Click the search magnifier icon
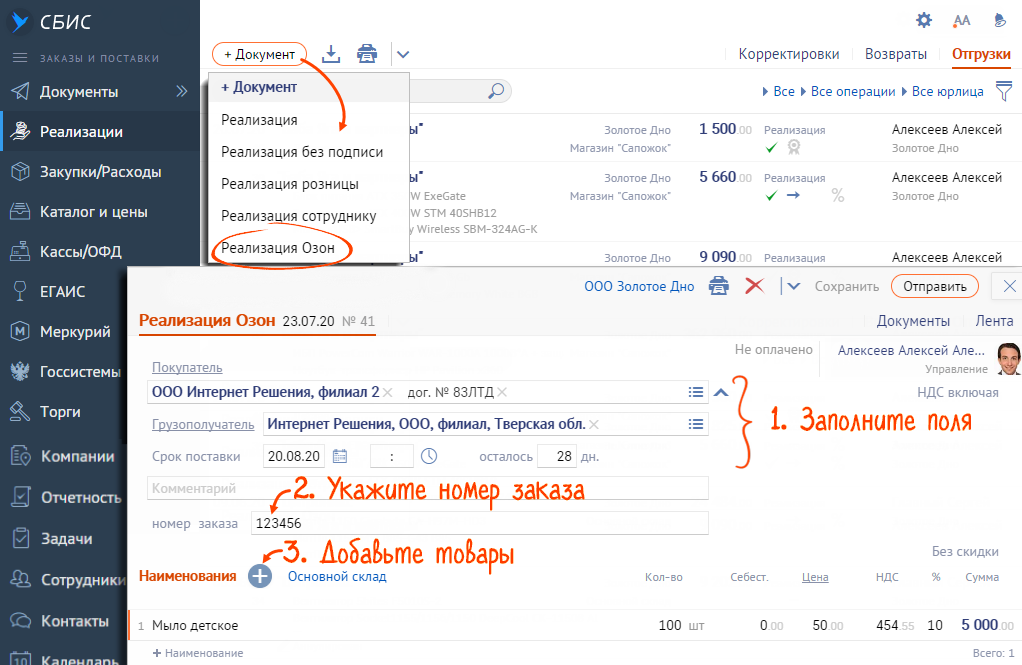The image size is (1022, 665). pos(495,91)
